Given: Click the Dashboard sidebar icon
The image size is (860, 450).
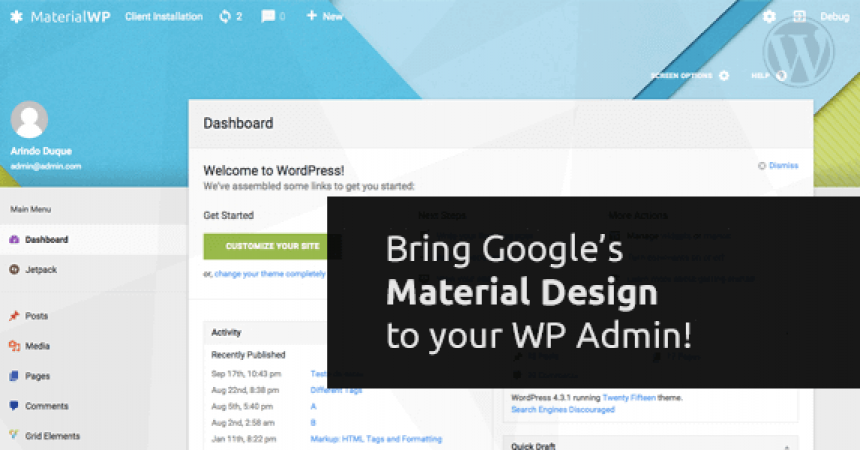Looking at the screenshot, I should [x=14, y=239].
